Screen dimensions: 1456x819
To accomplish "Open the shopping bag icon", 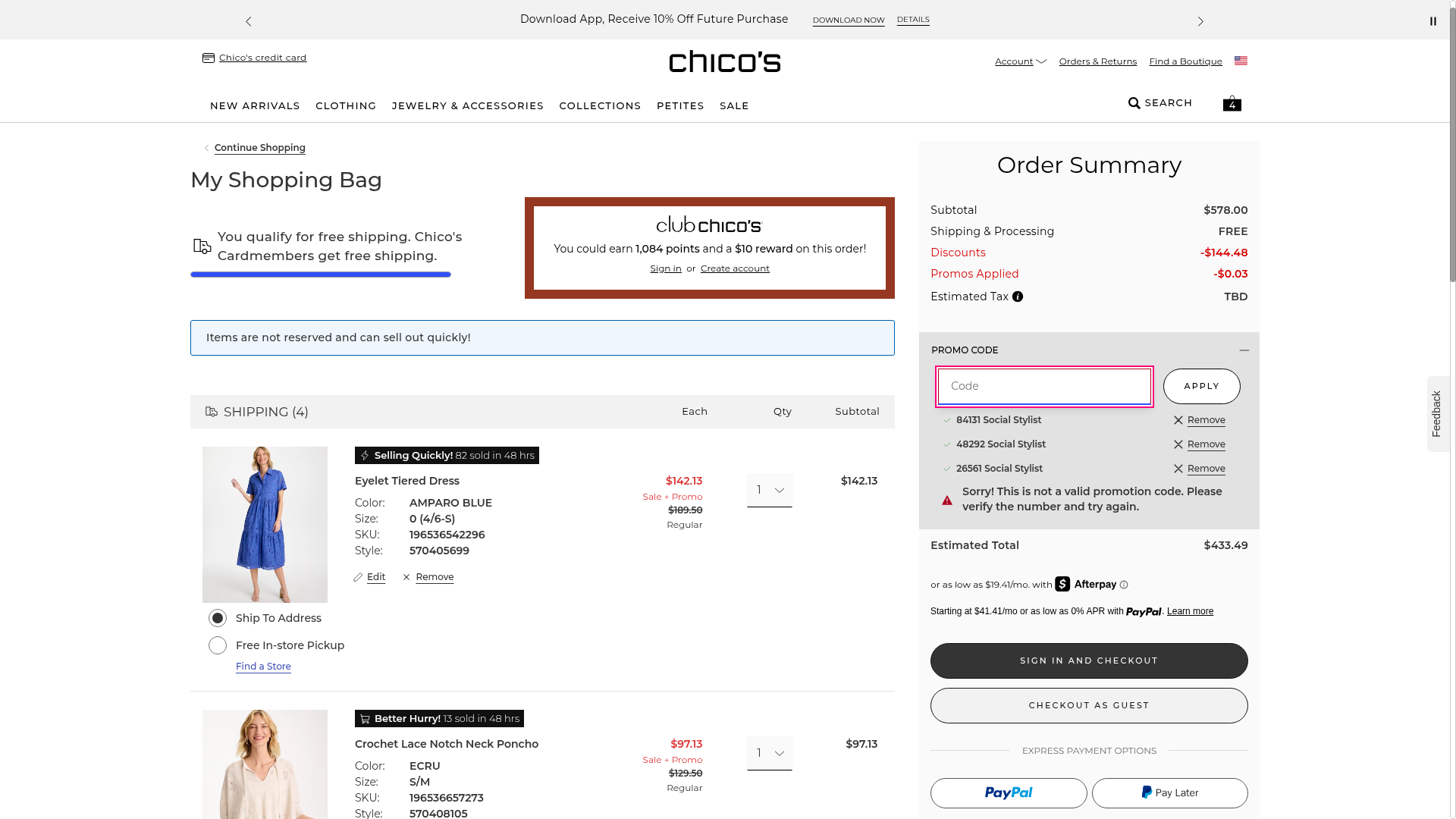I will (x=1232, y=103).
